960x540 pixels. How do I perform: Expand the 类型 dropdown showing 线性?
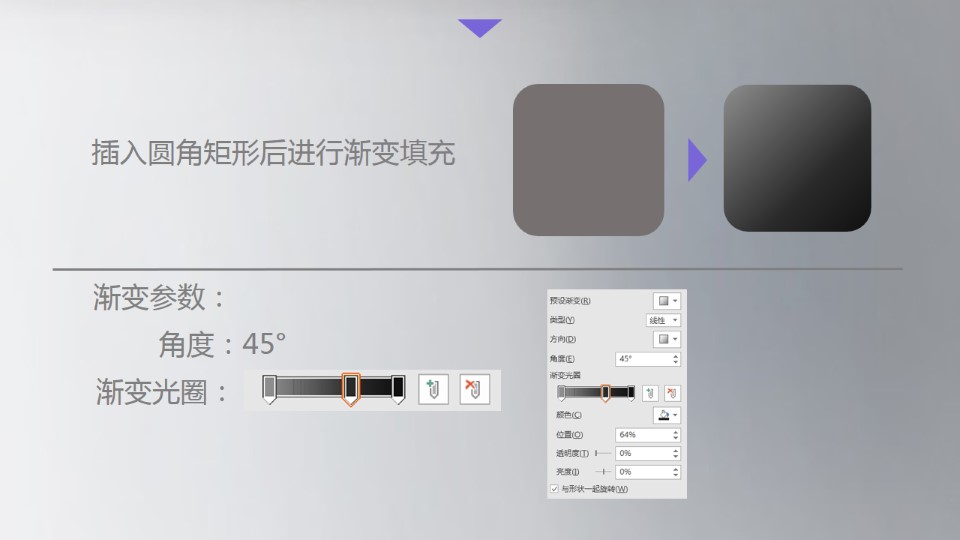point(663,320)
